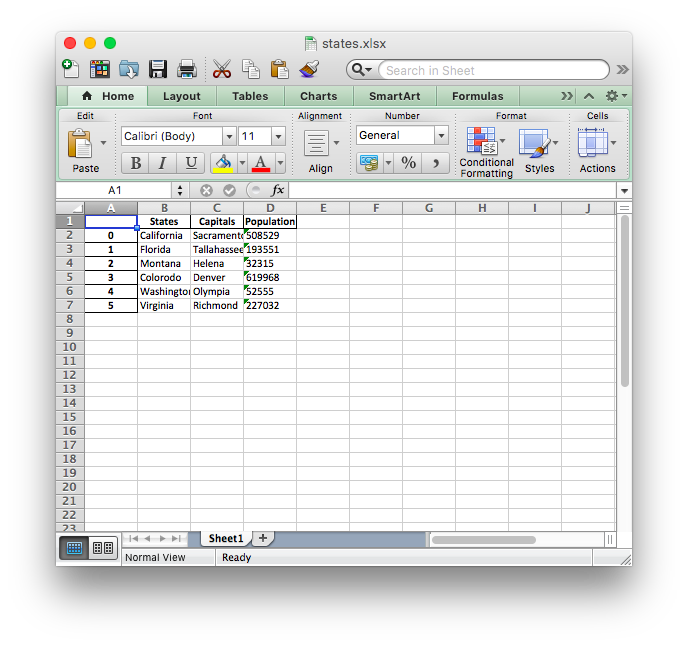688x646 pixels.
Task: Expand the General number format dropdown
Action: click(440, 135)
